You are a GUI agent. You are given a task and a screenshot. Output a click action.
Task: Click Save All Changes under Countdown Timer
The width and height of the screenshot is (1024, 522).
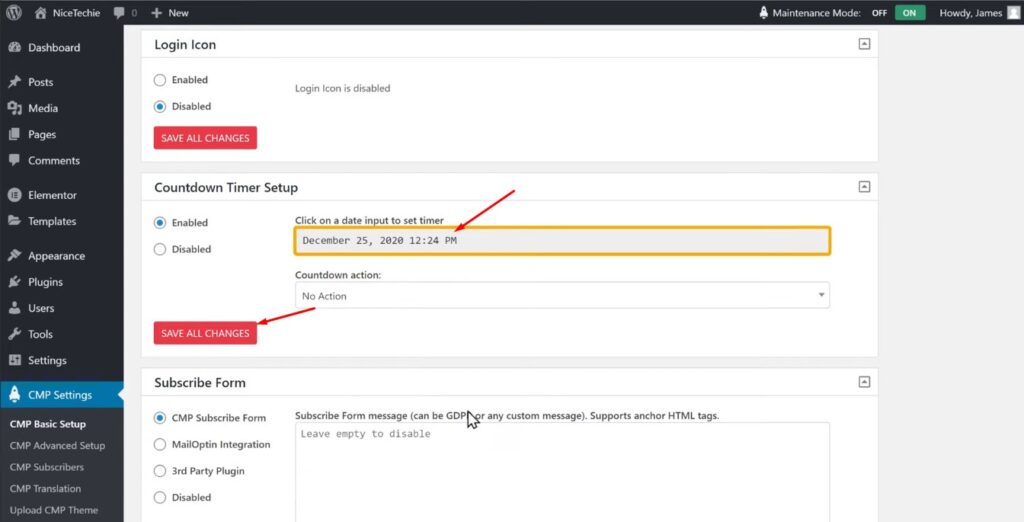[x=205, y=333]
